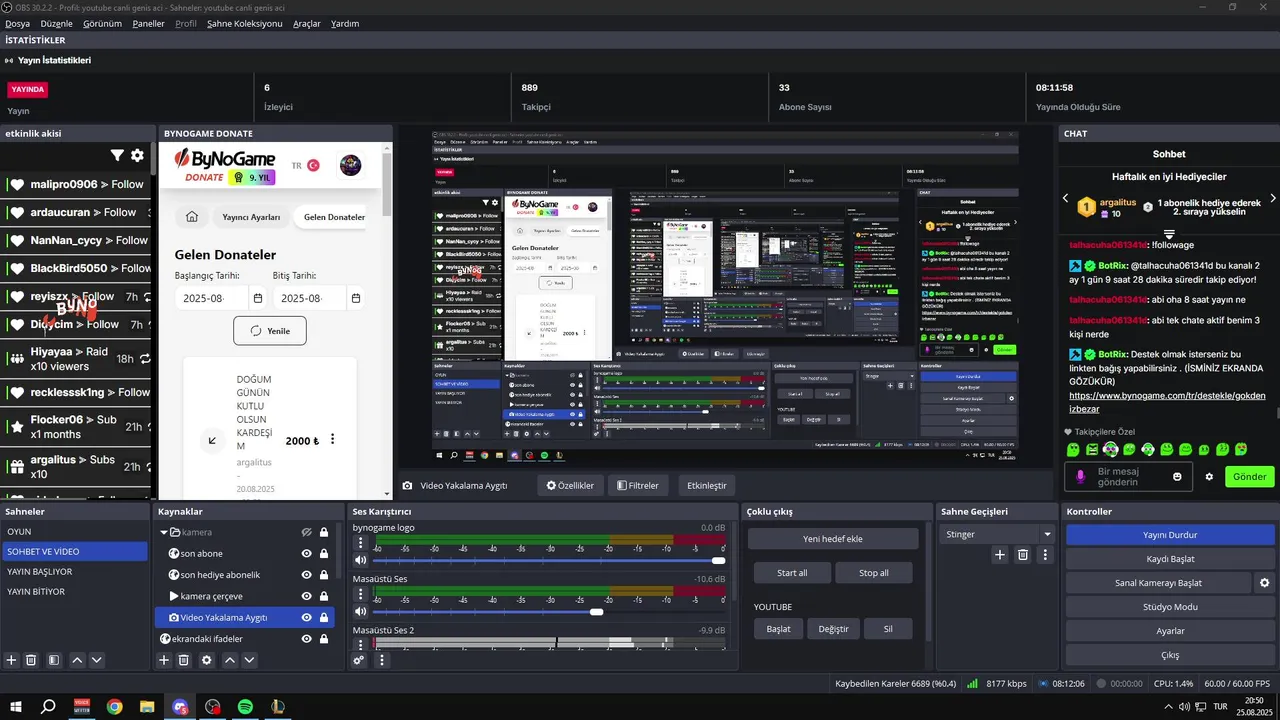Move scene up in Sahneler panel
This screenshot has height=720, width=1280.
click(77, 660)
